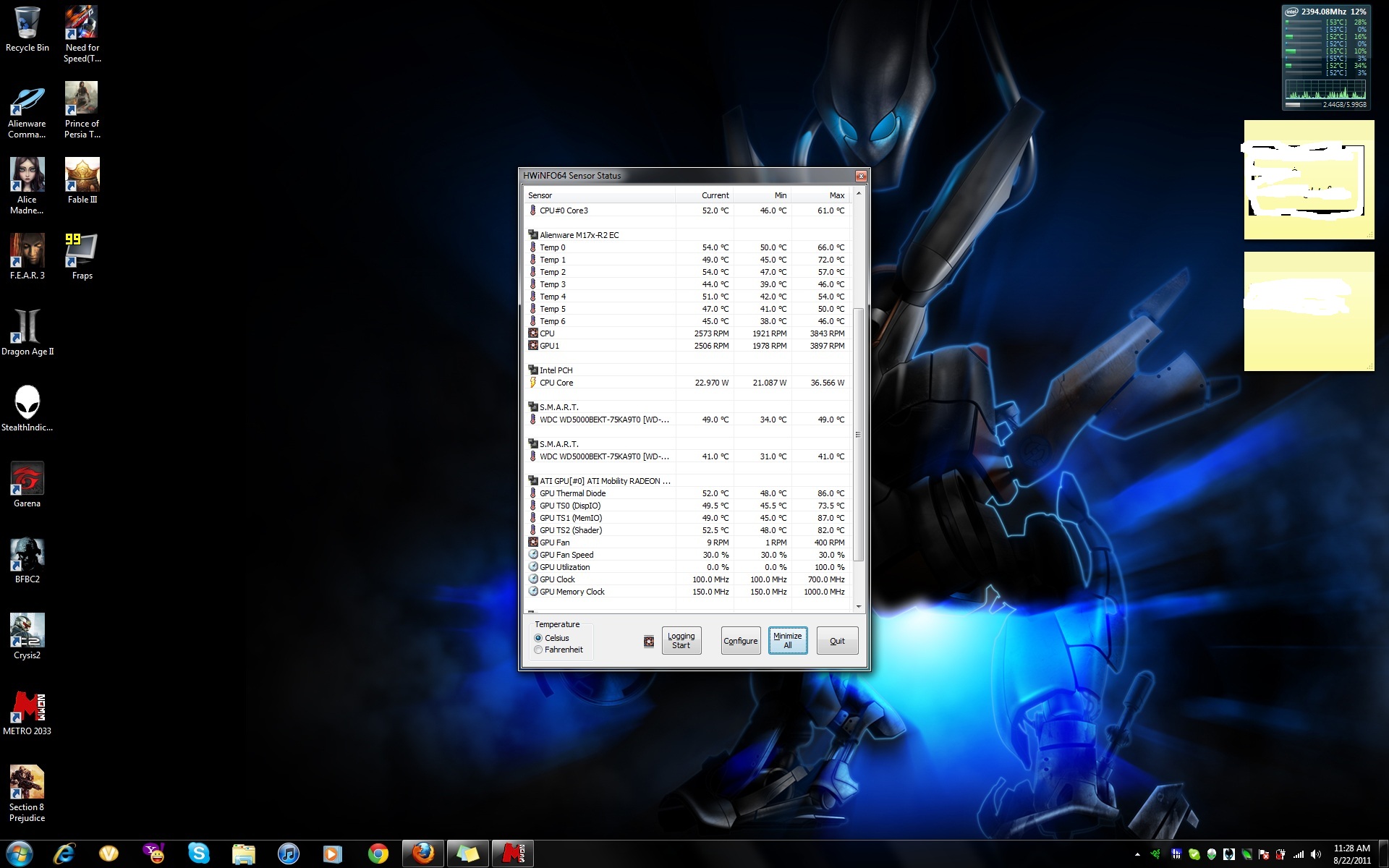Open the volume control in the system tray
1389x868 pixels.
coord(1314,855)
